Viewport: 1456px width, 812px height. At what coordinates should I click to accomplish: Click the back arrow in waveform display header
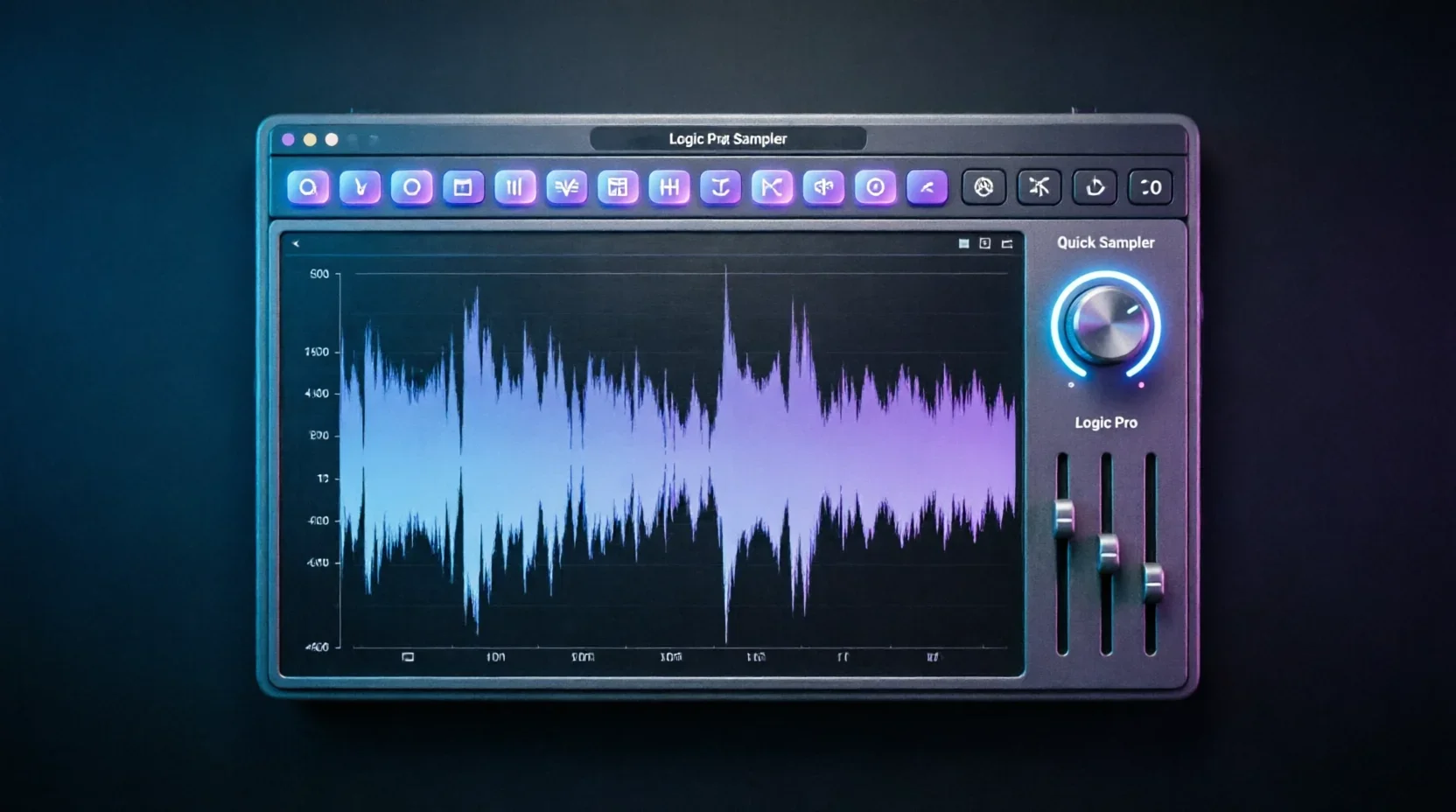coord(296,244)
